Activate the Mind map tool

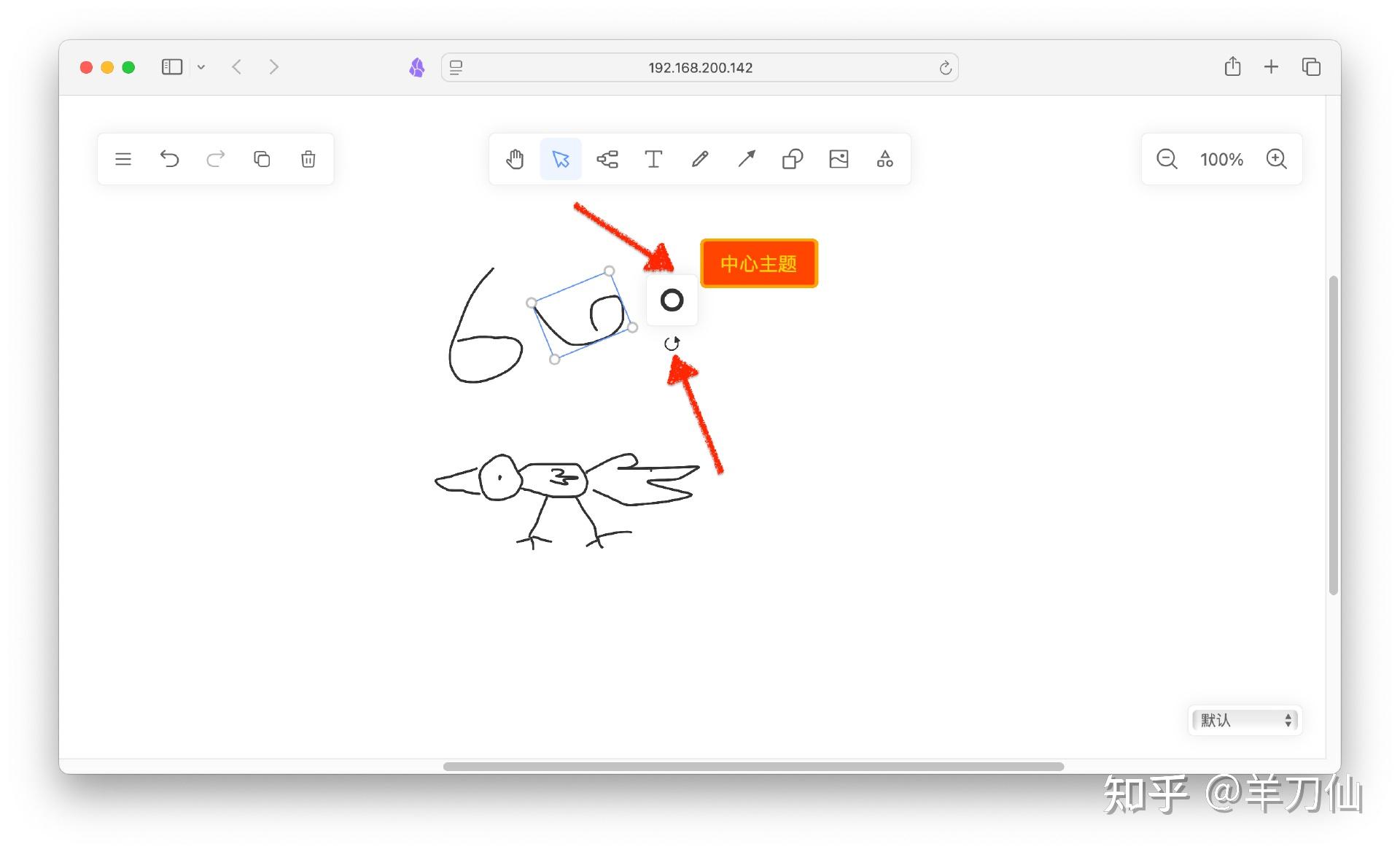[607, 159]
